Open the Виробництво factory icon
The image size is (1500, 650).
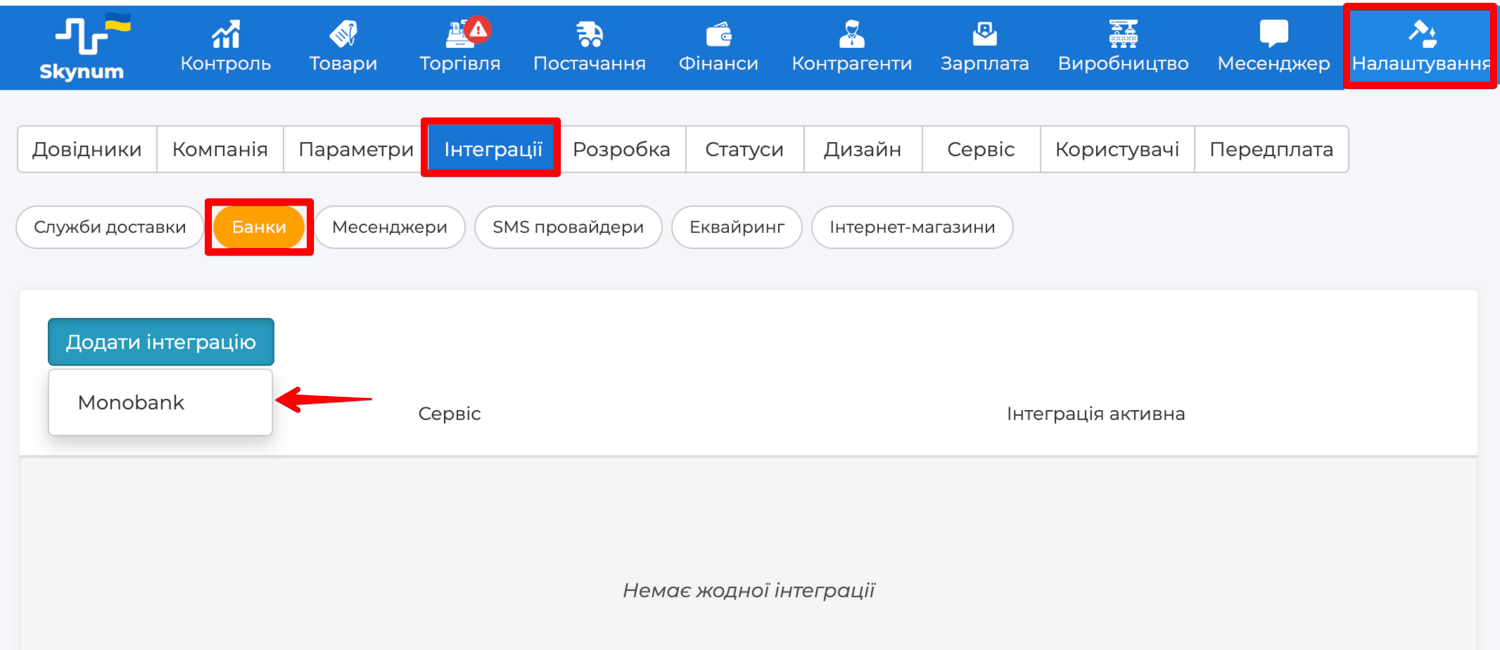1123,34
